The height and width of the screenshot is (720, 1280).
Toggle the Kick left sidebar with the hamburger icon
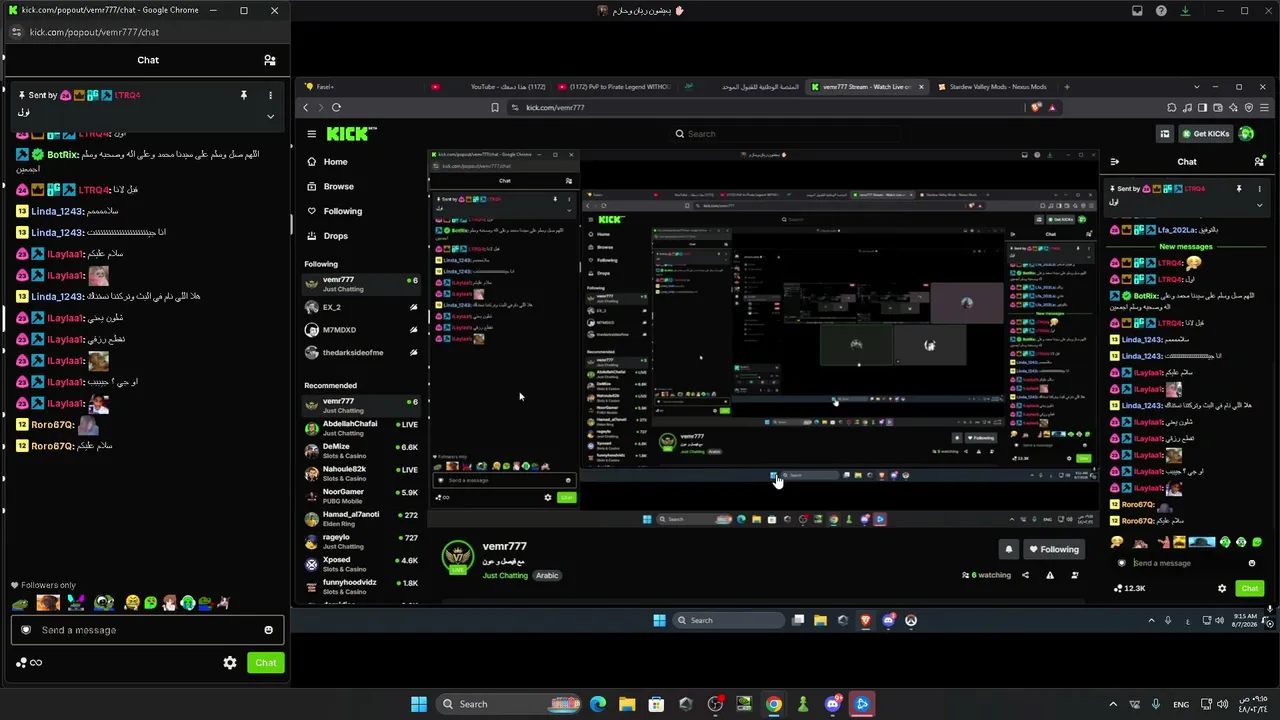(x=312, y=134)
